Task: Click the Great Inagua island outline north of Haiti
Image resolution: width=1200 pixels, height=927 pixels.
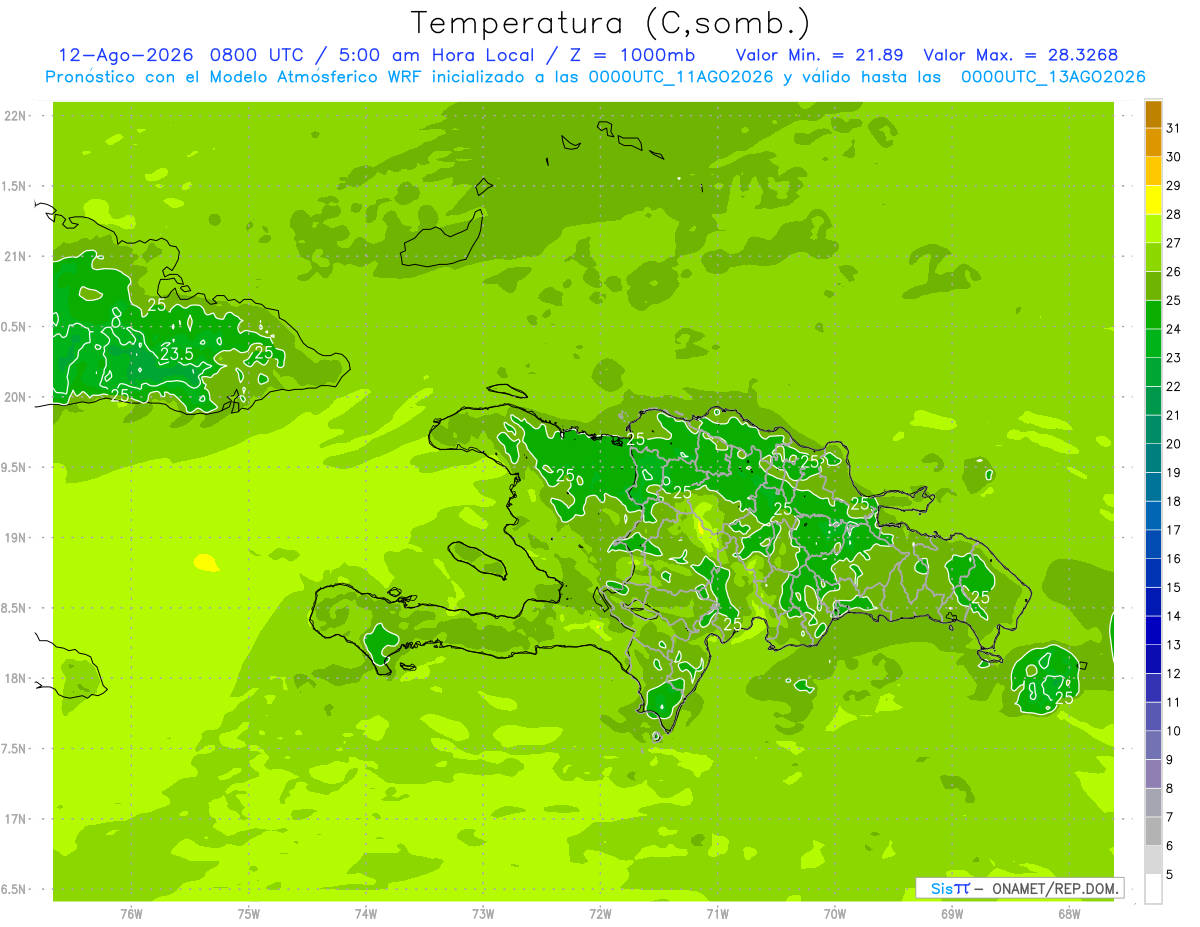Action: (440, 240)
